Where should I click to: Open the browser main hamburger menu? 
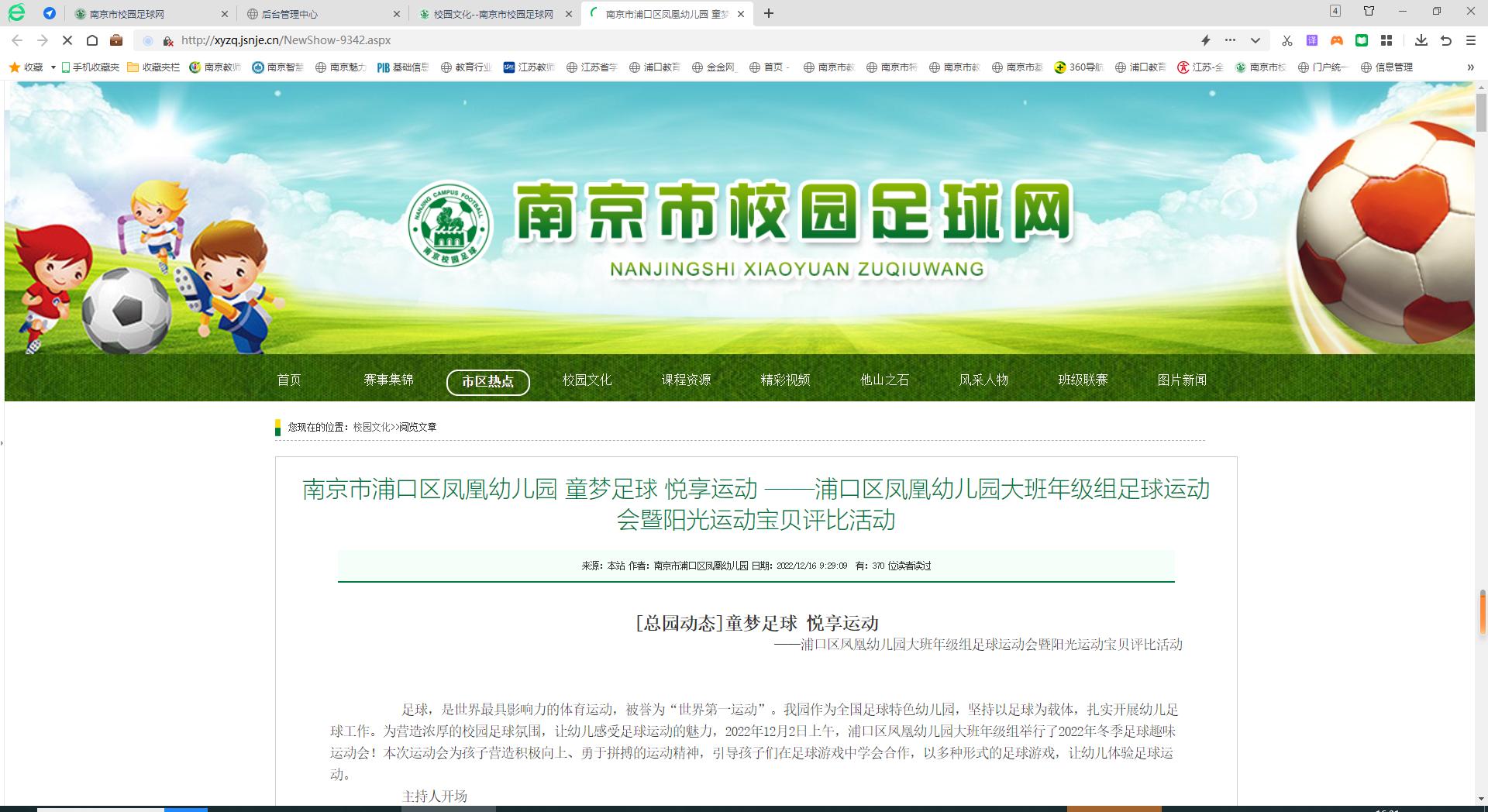click(1471, 40)
